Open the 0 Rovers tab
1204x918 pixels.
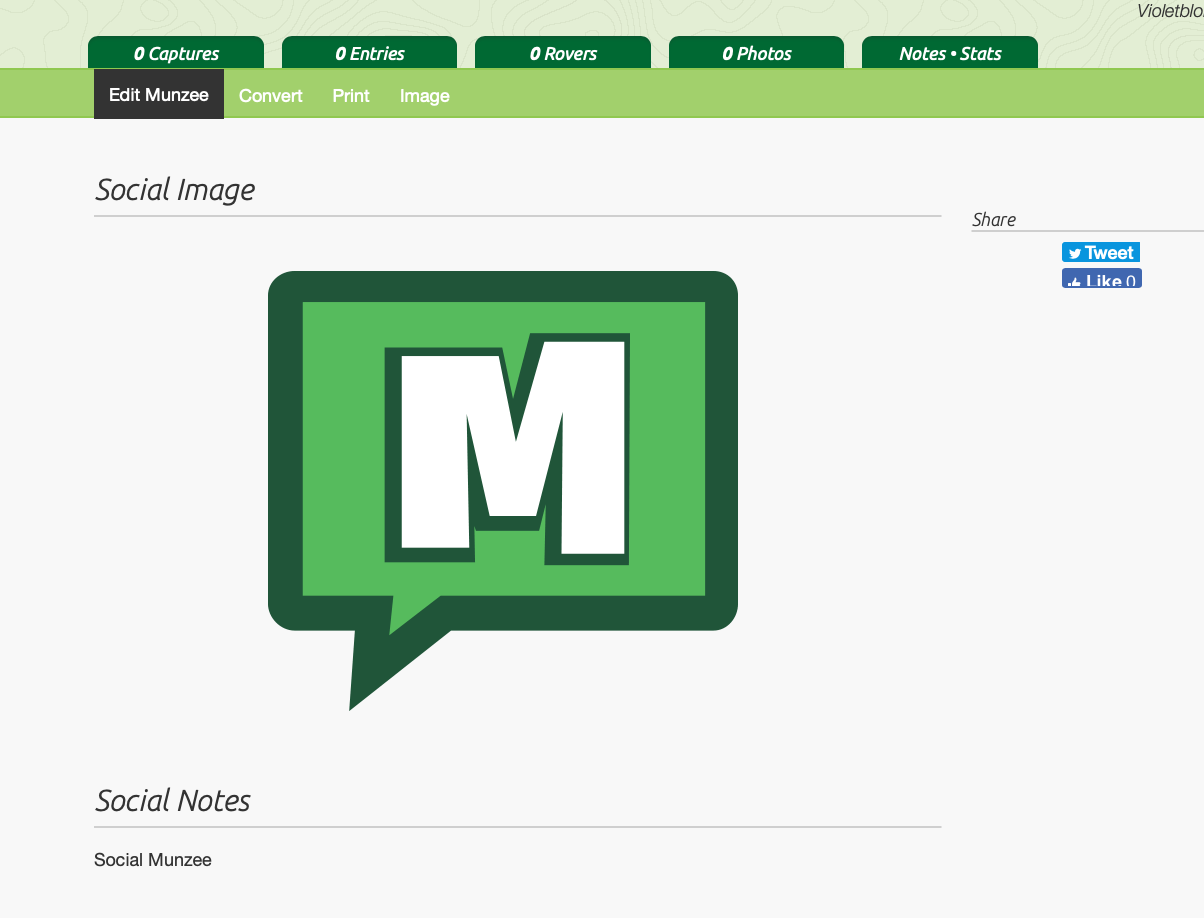click(x=563, y=53)
